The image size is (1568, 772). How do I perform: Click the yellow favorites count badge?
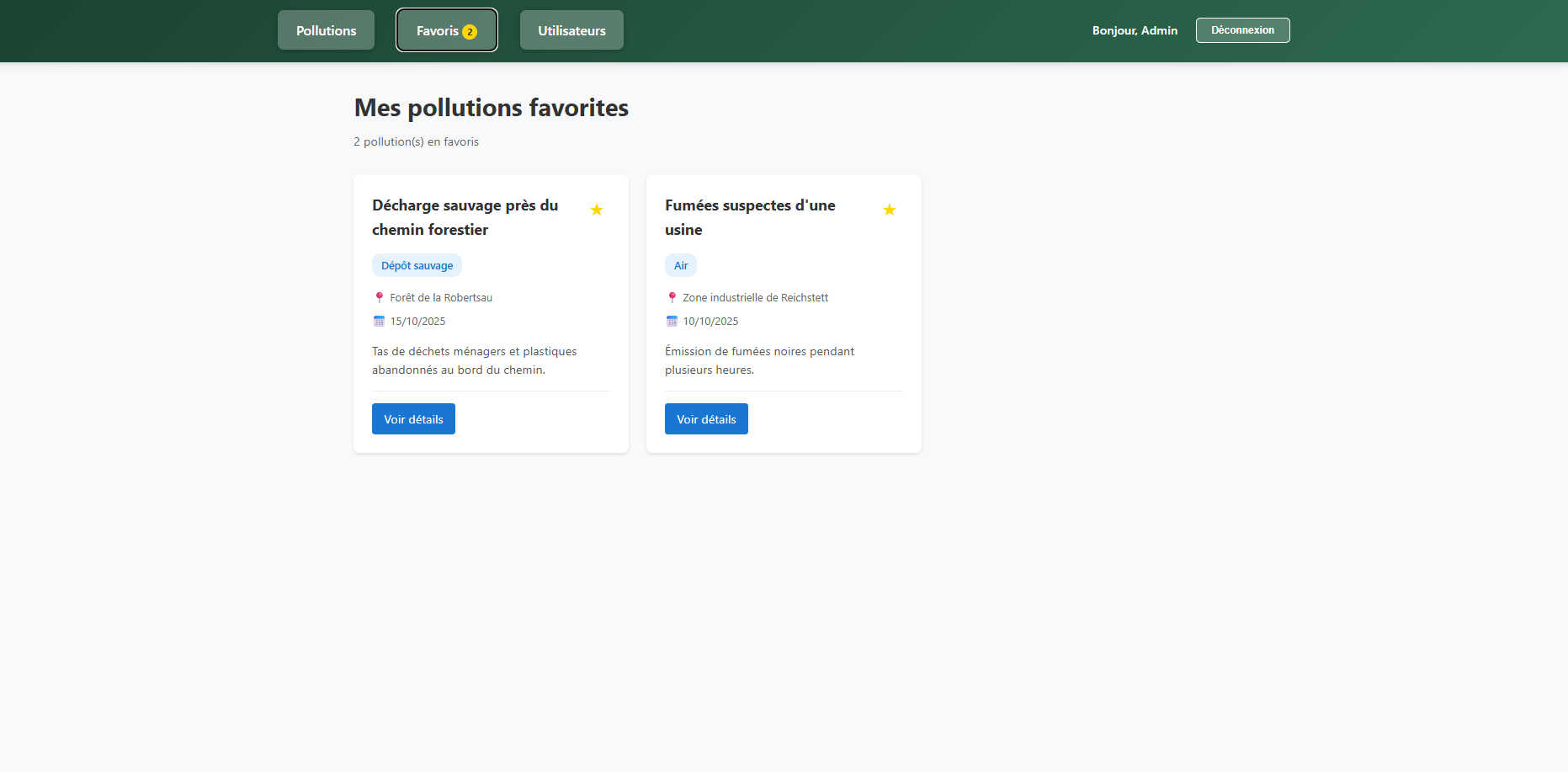point(470,32)
